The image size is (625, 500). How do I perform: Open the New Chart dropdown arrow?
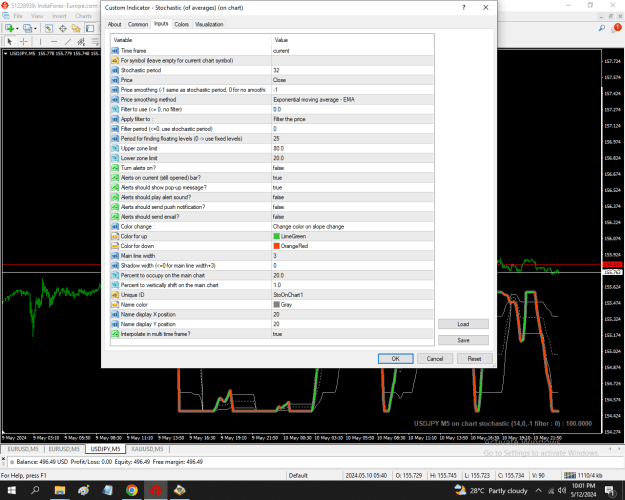point(17,29)
